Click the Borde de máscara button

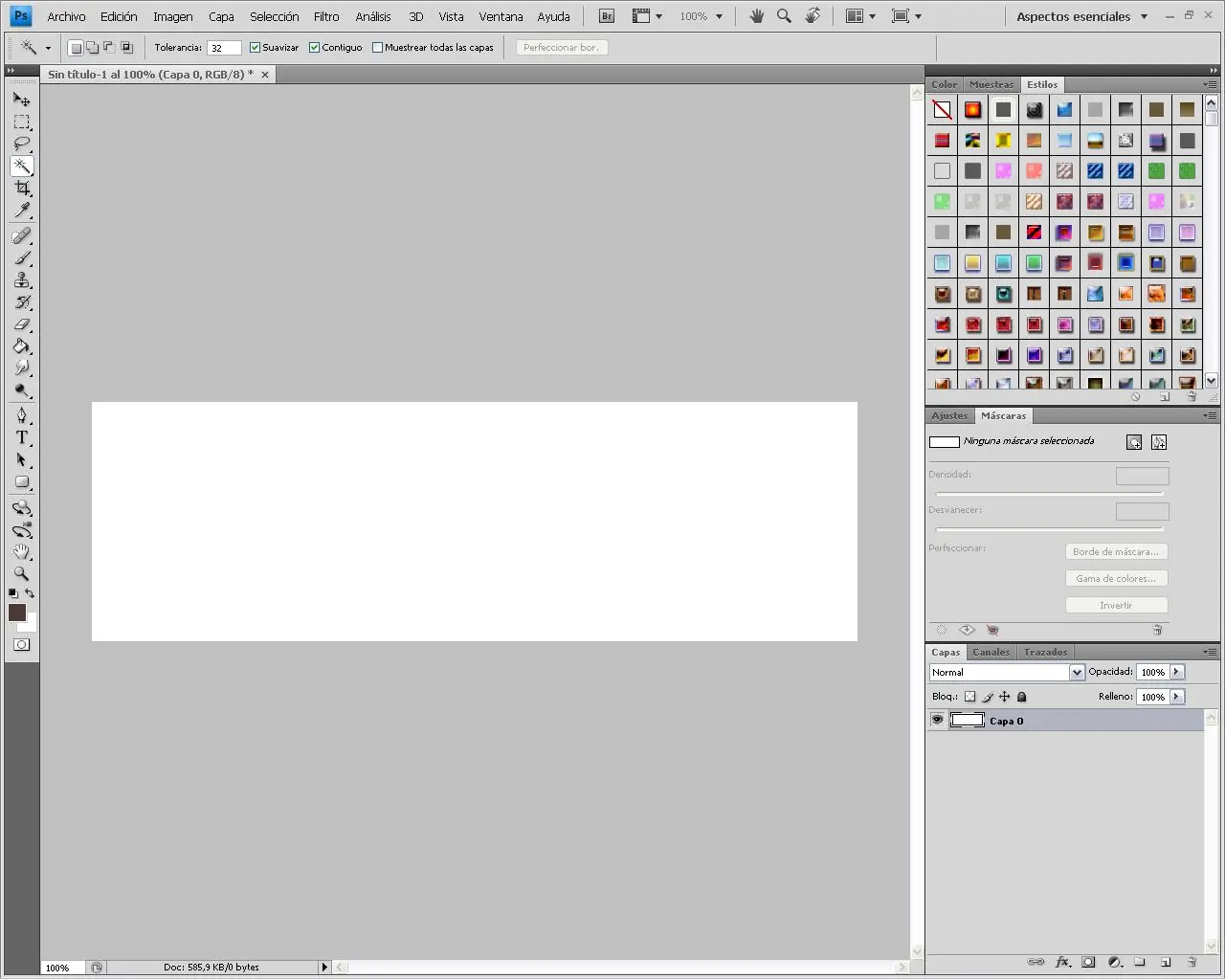coord(1116,552)
